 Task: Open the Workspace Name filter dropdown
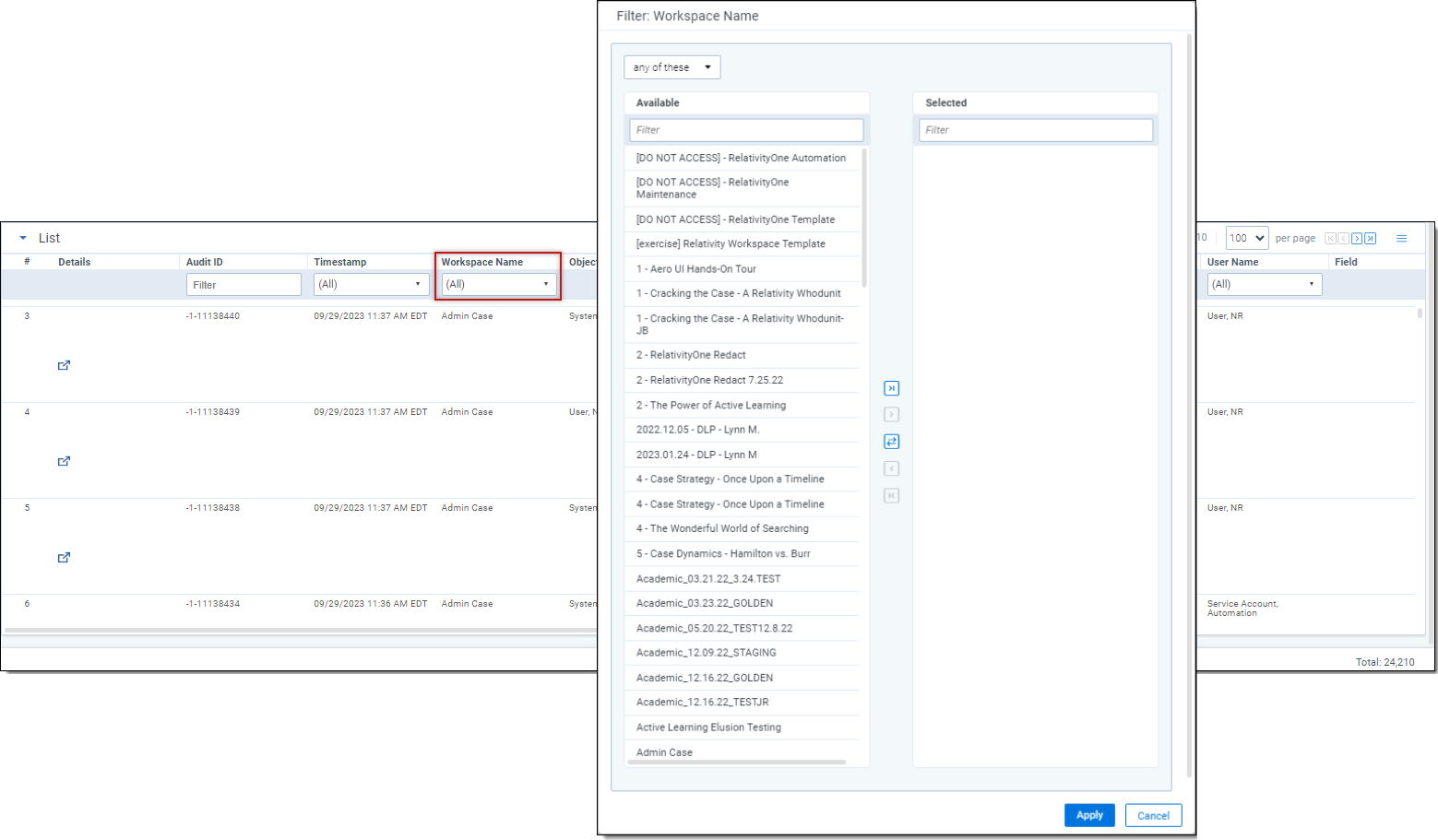click(498, 284)
